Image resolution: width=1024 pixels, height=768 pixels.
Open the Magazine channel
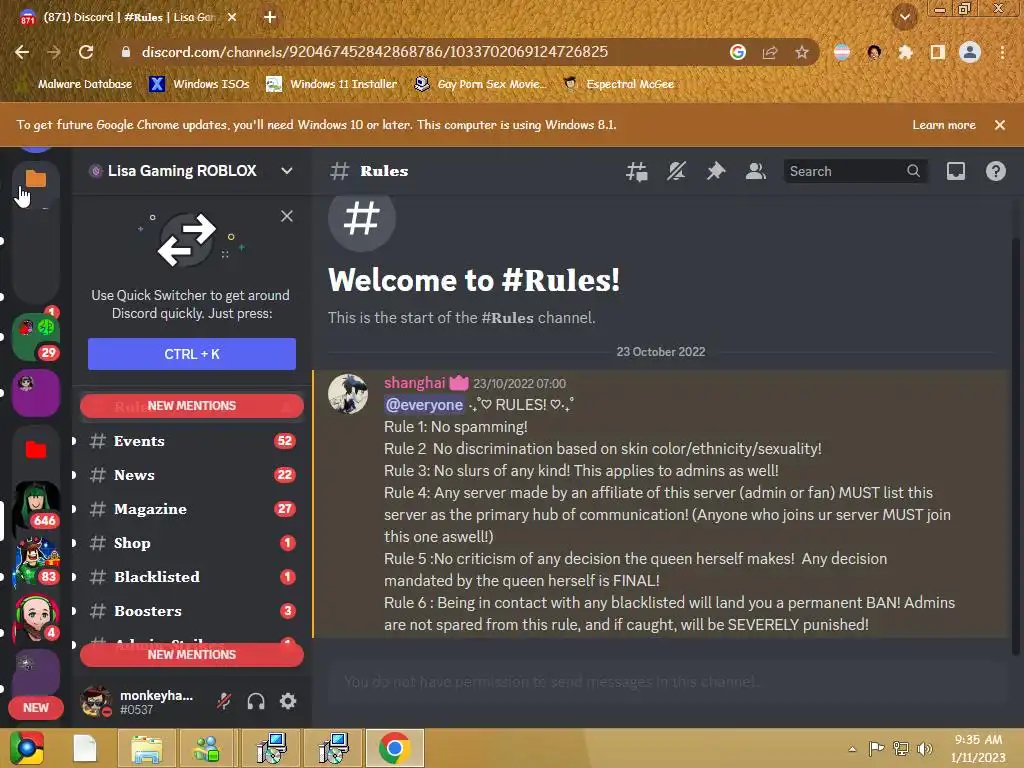[191, 509]
